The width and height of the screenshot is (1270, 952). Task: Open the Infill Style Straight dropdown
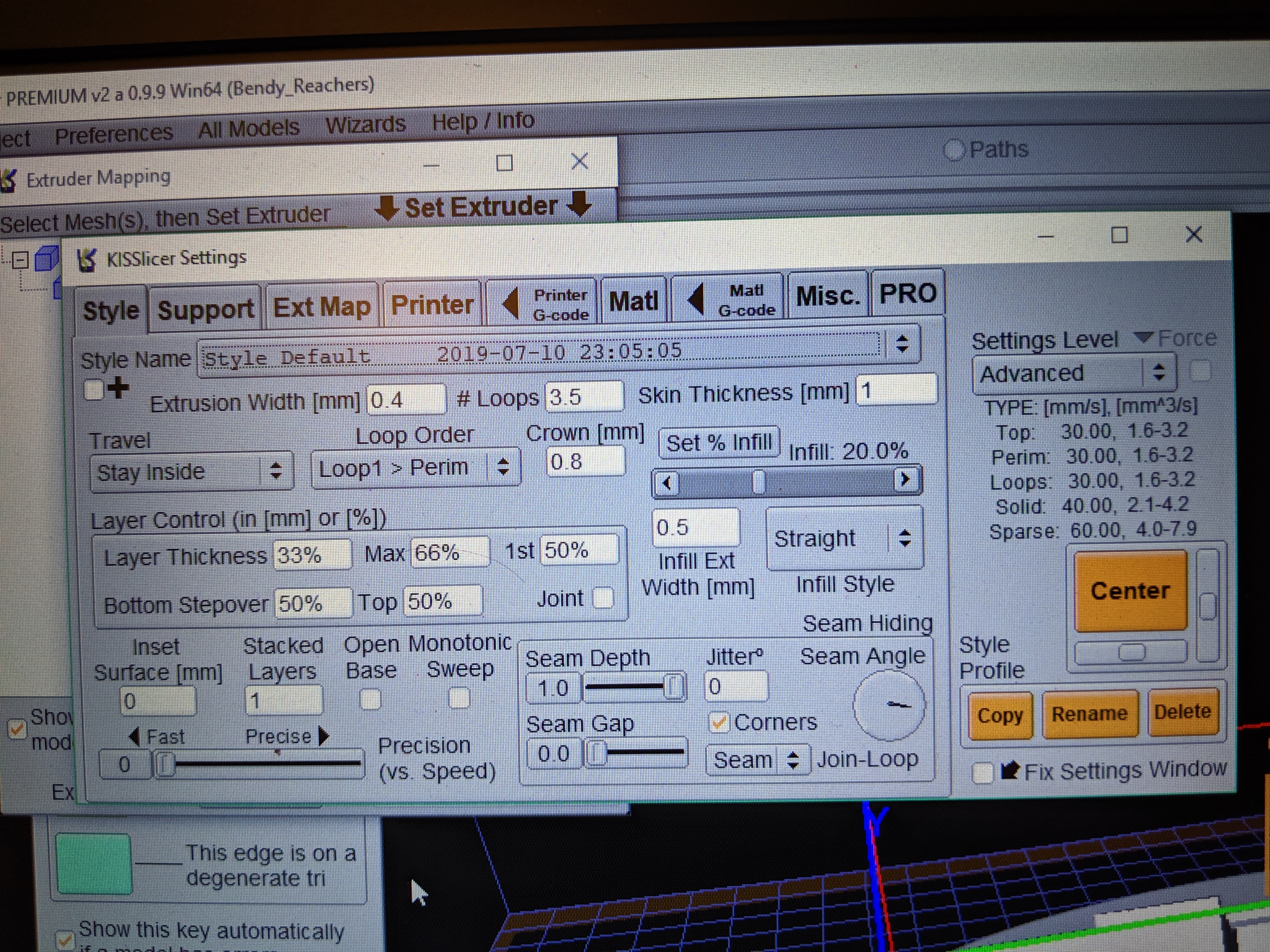pos(845,538)
